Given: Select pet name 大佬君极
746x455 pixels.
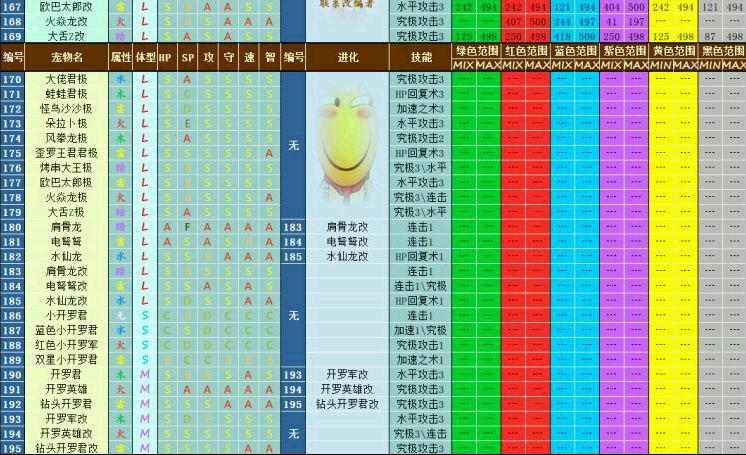Looking at the screenshot, I should pyautogui.click(x=67, y=79).
